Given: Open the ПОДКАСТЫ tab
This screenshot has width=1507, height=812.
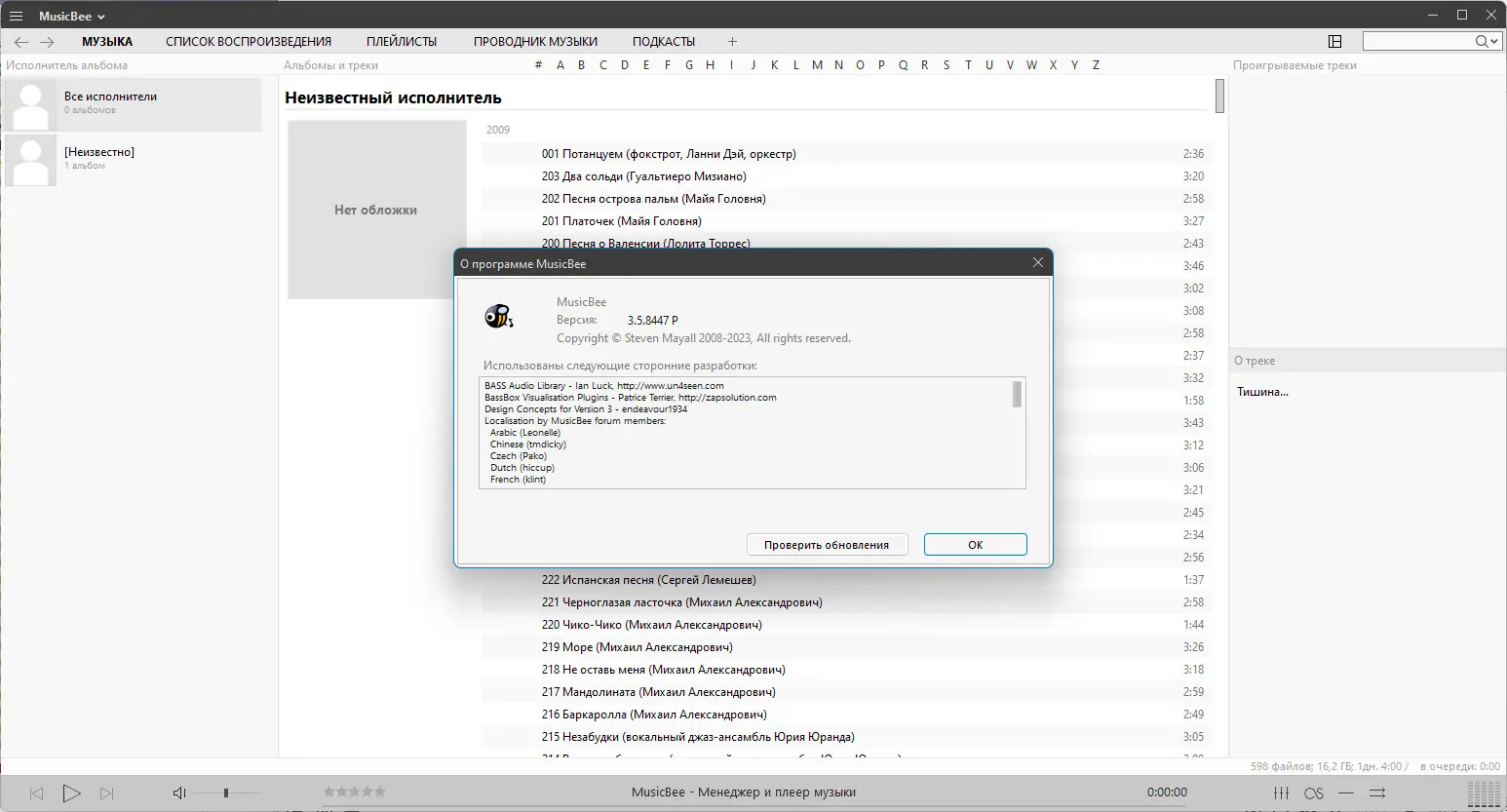Looking at the screenshot, I should tap(664, 42).
